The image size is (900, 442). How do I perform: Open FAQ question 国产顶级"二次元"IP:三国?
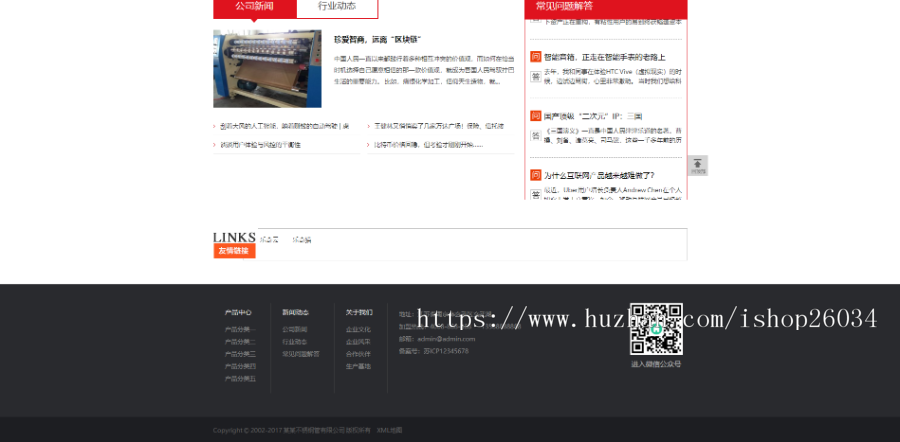(593, 116)
